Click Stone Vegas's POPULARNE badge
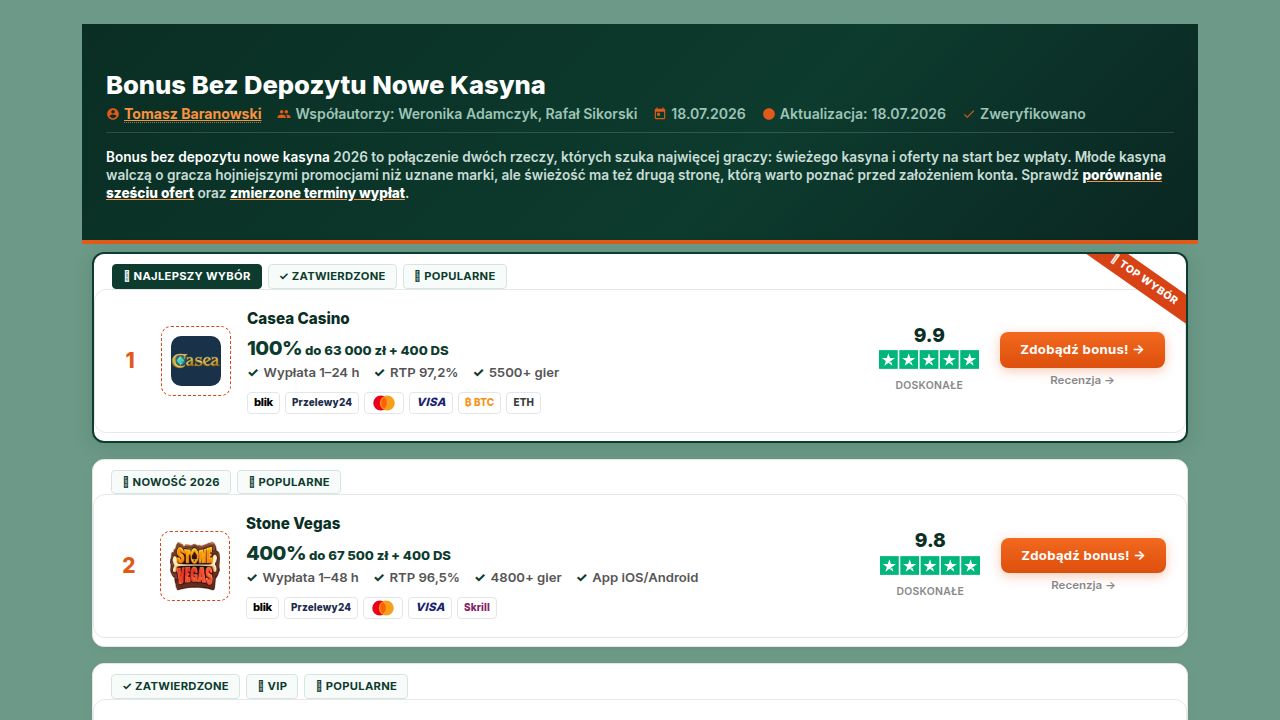Viewport: 1280px width, 720px height. [289, 482]
